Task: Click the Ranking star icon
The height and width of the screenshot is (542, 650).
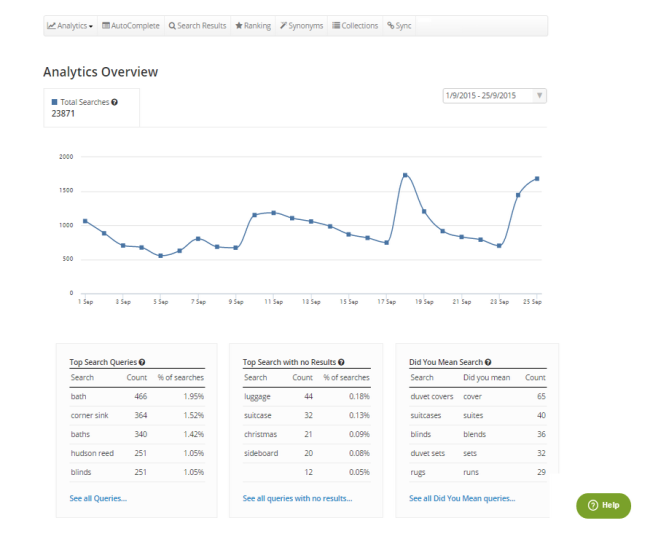Action: tap(239, 26)
